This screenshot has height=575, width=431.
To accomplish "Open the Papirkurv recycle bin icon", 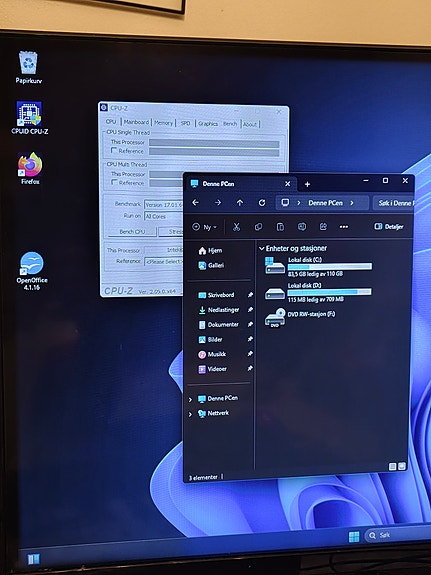I will [x=28, y=67].
